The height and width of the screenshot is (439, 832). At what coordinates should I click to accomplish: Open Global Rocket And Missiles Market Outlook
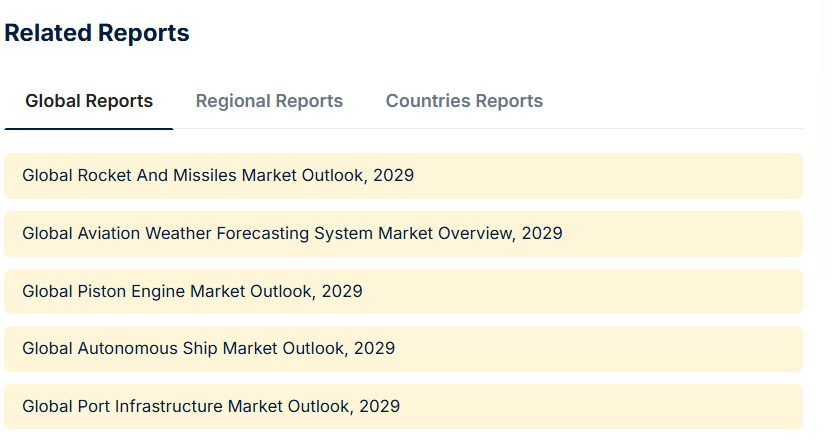(218, 176)
